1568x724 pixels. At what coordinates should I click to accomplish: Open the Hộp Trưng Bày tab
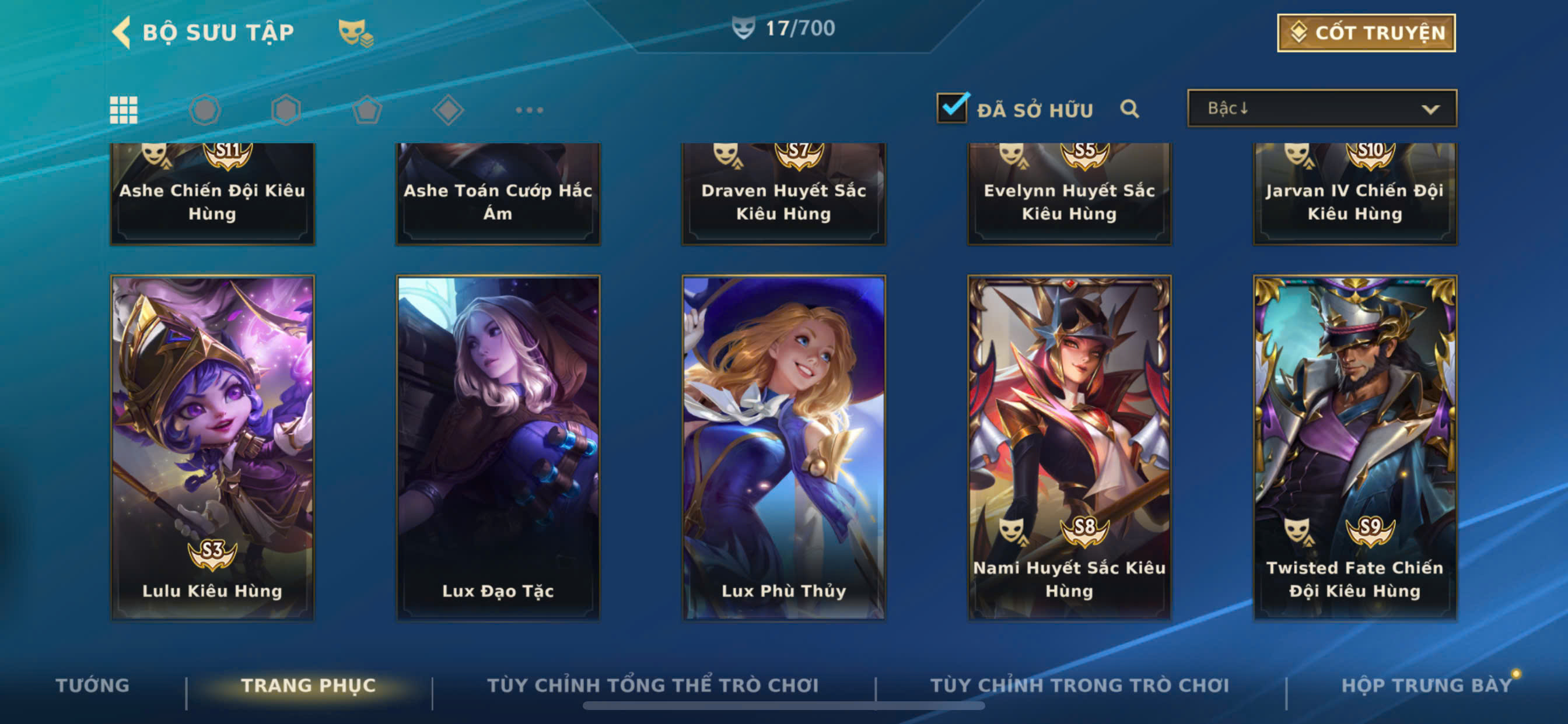tap(1427, 685)
